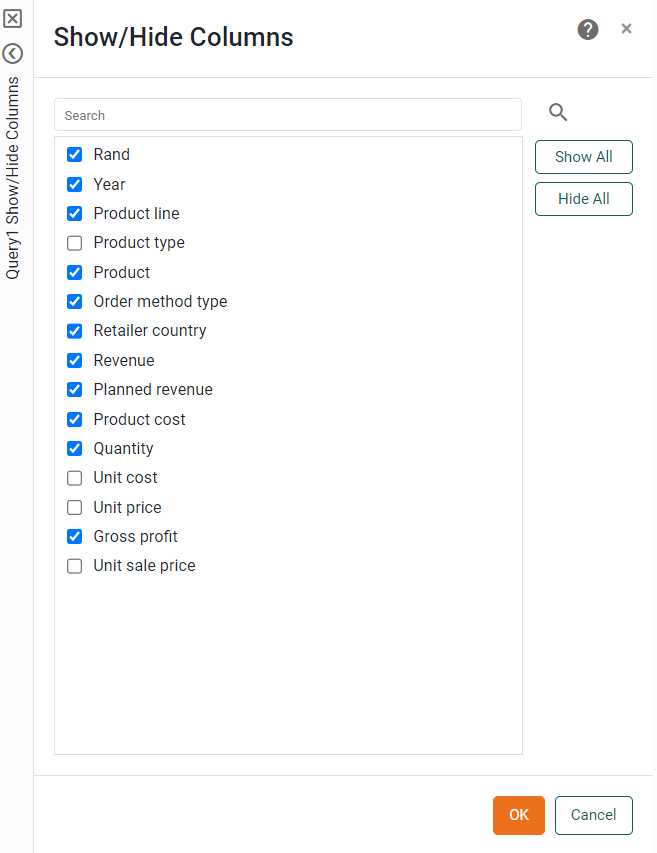Click the Show All button
The image size is (657, 853).
click(583, 157)
